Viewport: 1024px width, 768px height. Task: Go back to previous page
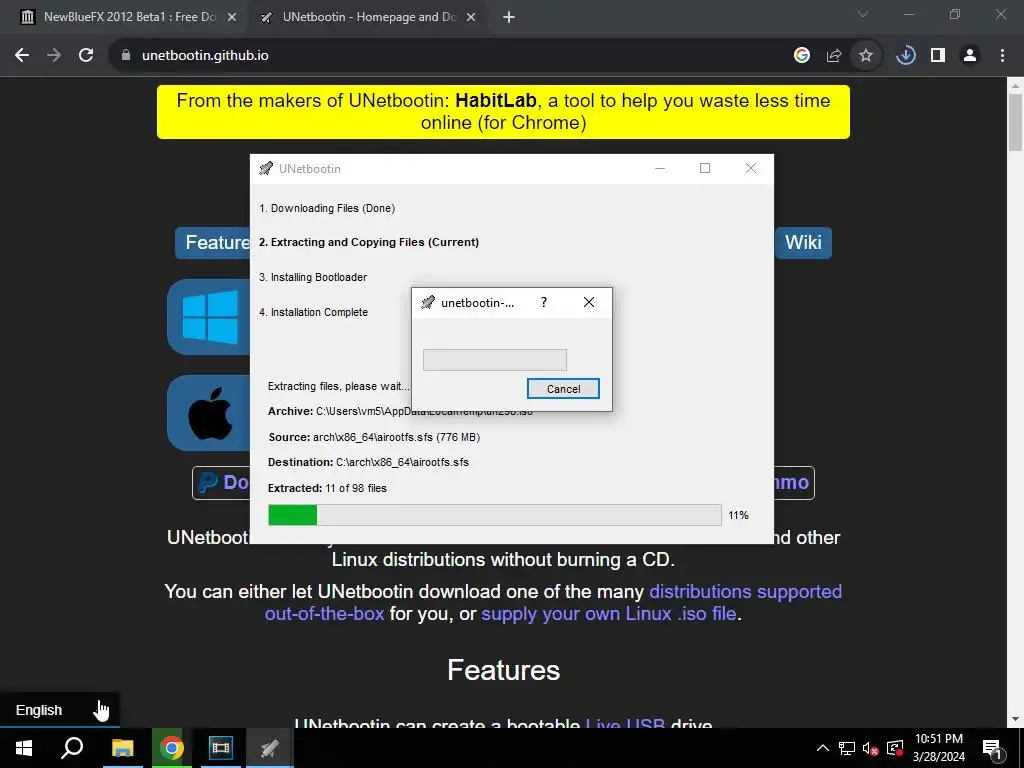pos(22,56)
